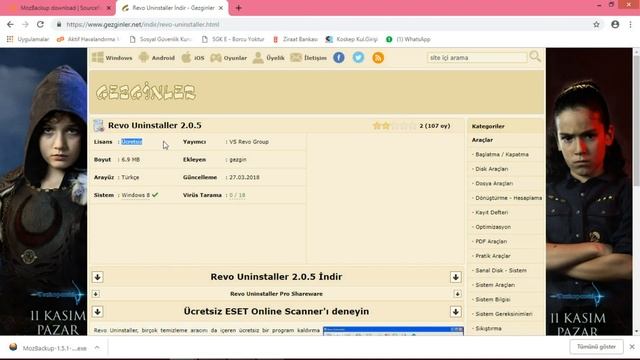
Task: Open the Aktif Havalandırma bookmark
Action: (88, 39)
